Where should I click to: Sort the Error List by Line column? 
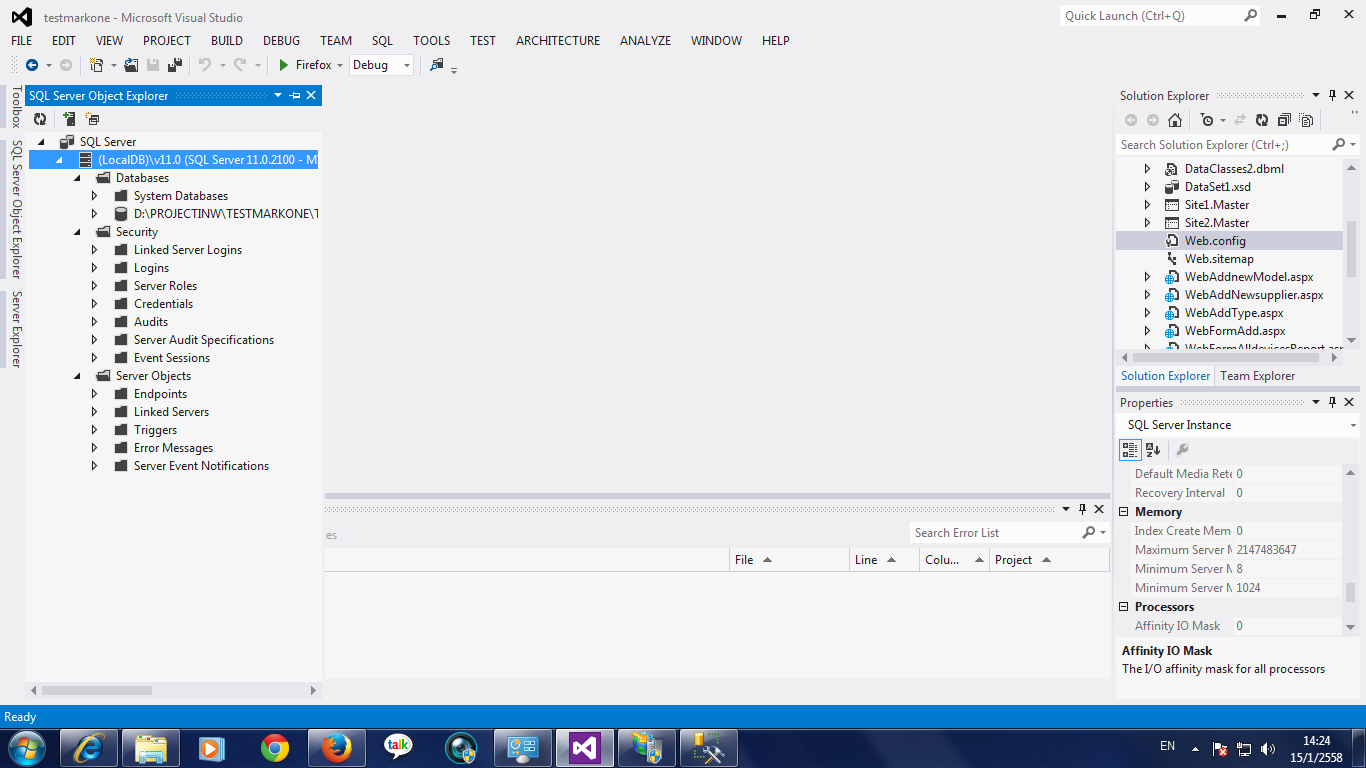click(885, 560)
